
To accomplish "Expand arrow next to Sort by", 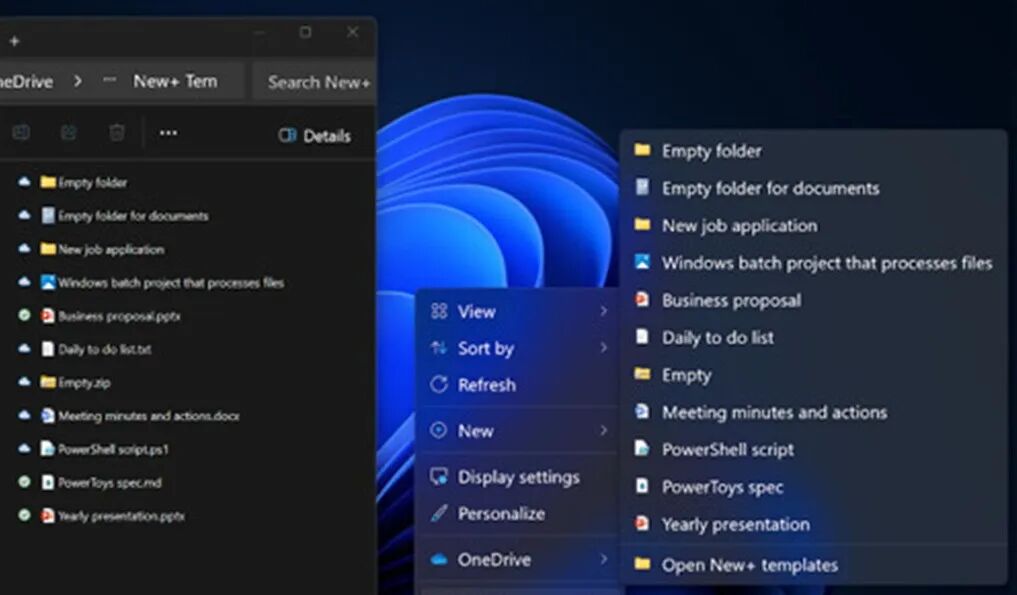I will [603, 348].
